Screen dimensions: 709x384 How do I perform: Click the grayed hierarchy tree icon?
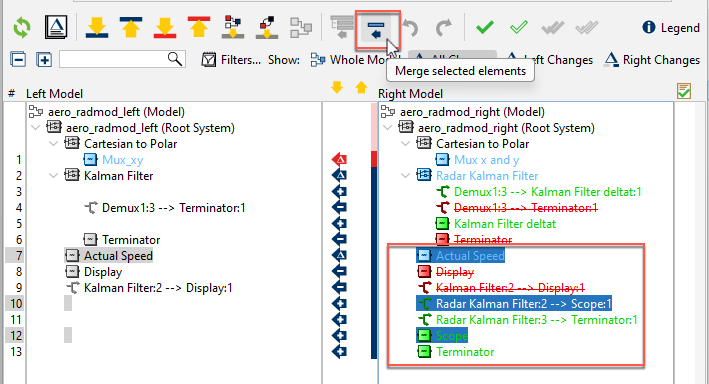(301, 28)
